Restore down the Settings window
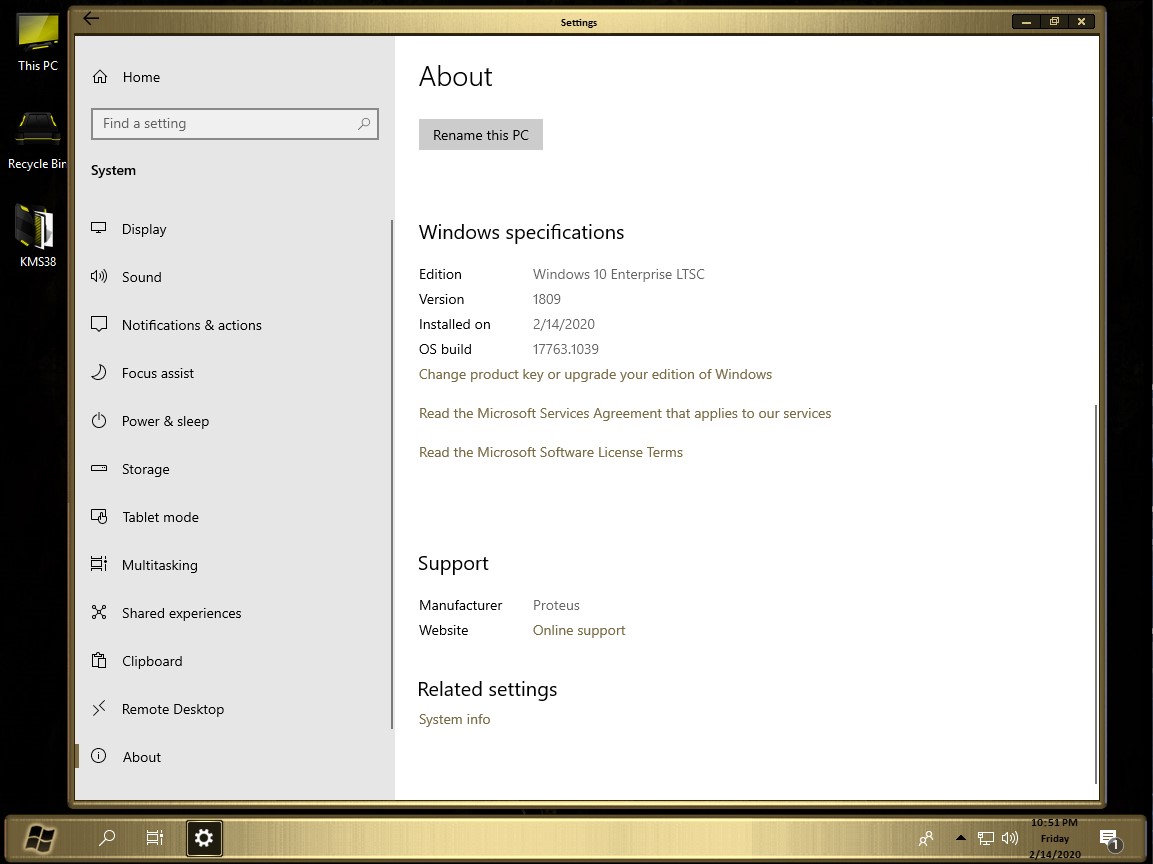This screenshot has width=1153, height=864. tap(1054, 22)
